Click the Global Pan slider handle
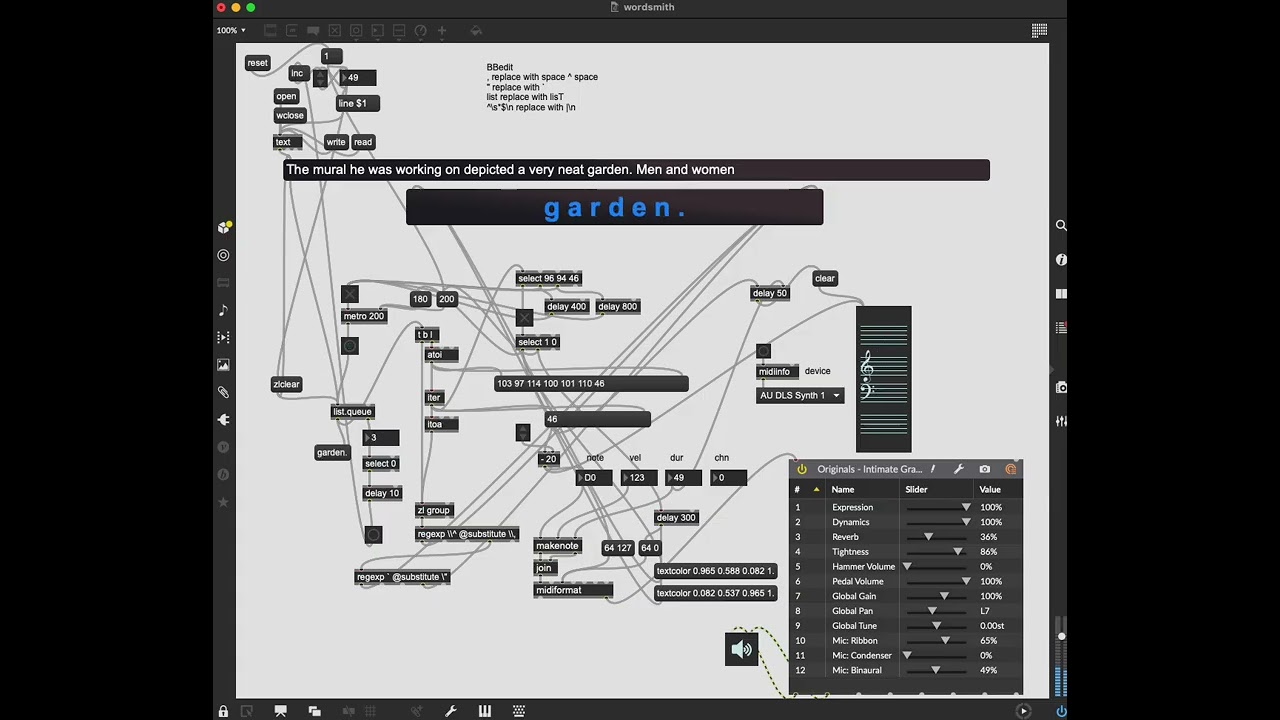This screenshot has width=1280, height=720. click(932, 611)
